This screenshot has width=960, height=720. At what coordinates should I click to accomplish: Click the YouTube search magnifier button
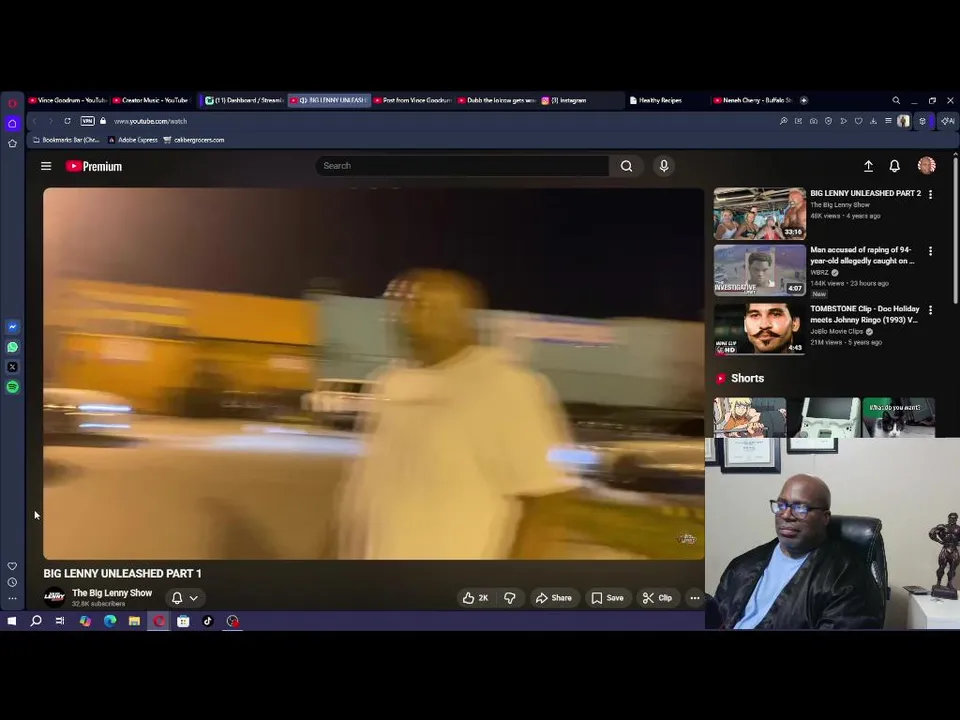pos(626,166)
